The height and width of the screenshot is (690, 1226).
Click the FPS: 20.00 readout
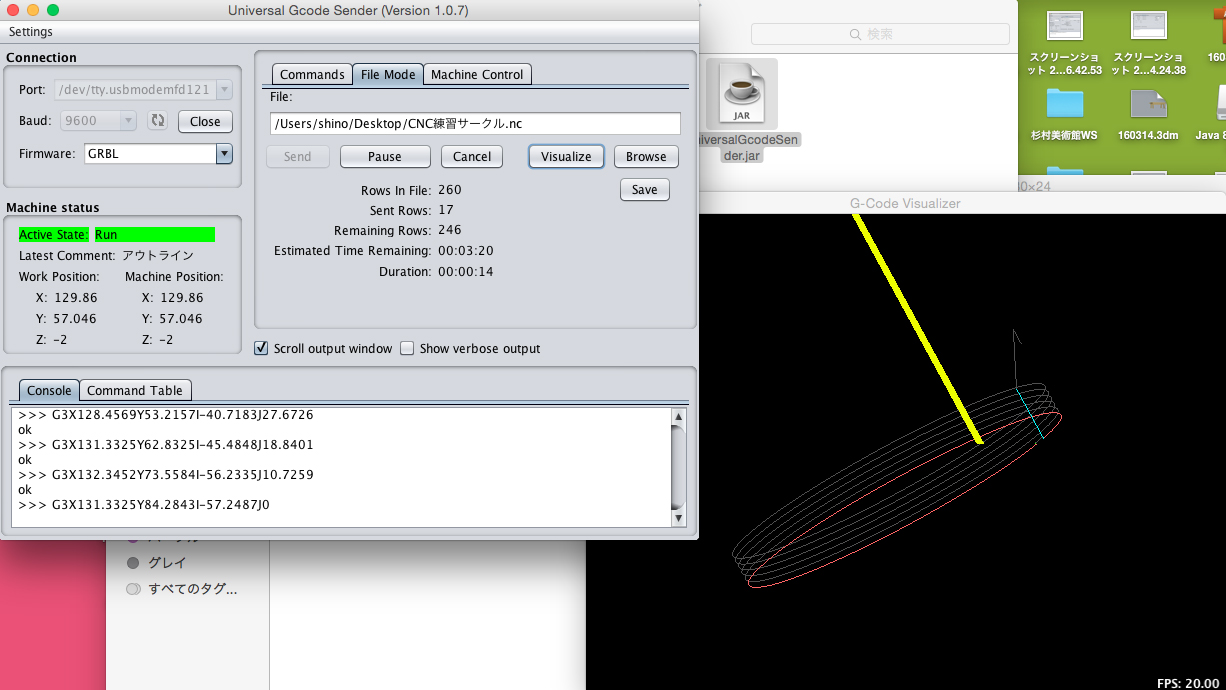[x=1188, y=683]
